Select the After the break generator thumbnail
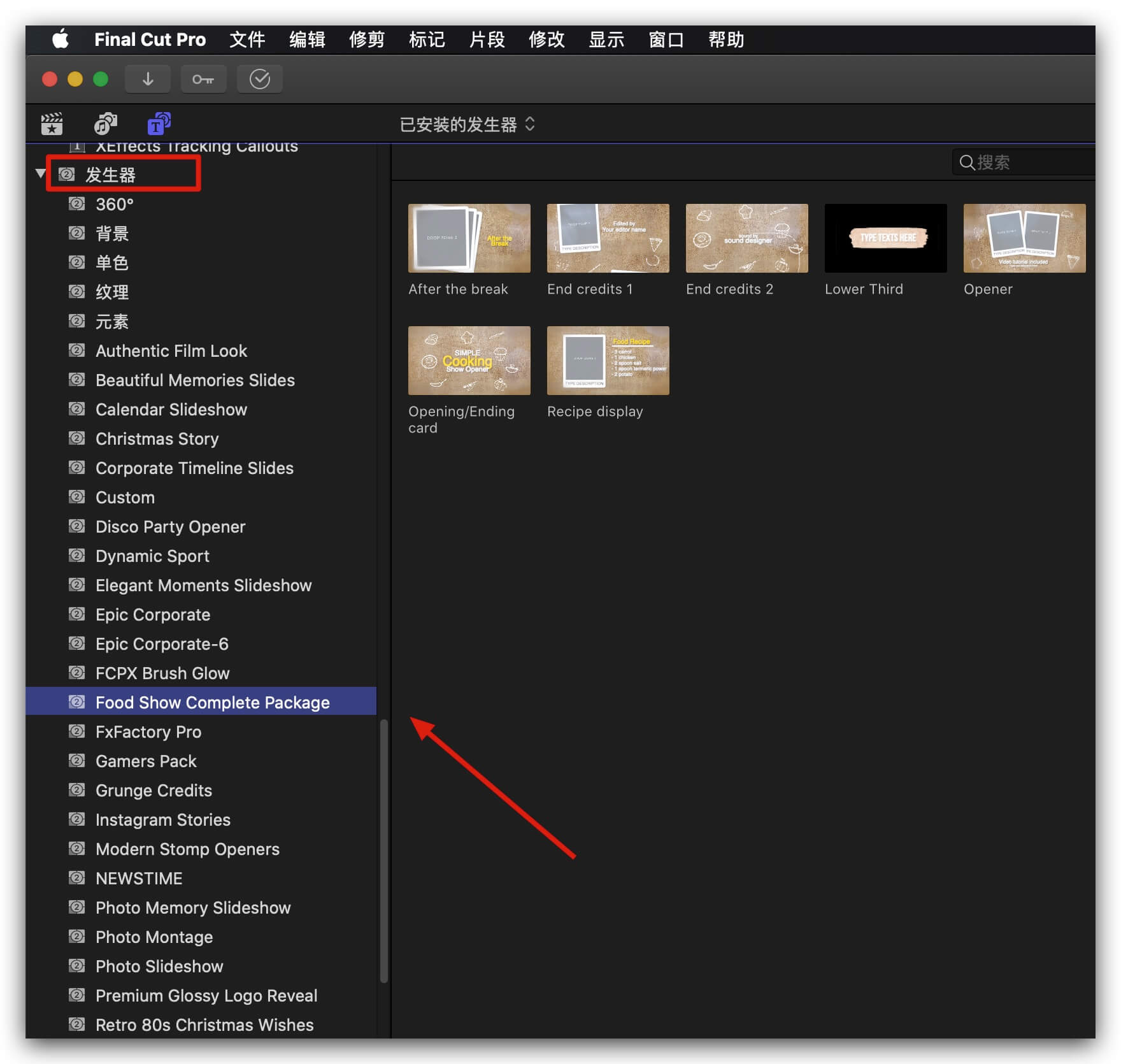The width and height of the screenshot is (1121, 1064). pyautogui.click(x=469, y=238)
